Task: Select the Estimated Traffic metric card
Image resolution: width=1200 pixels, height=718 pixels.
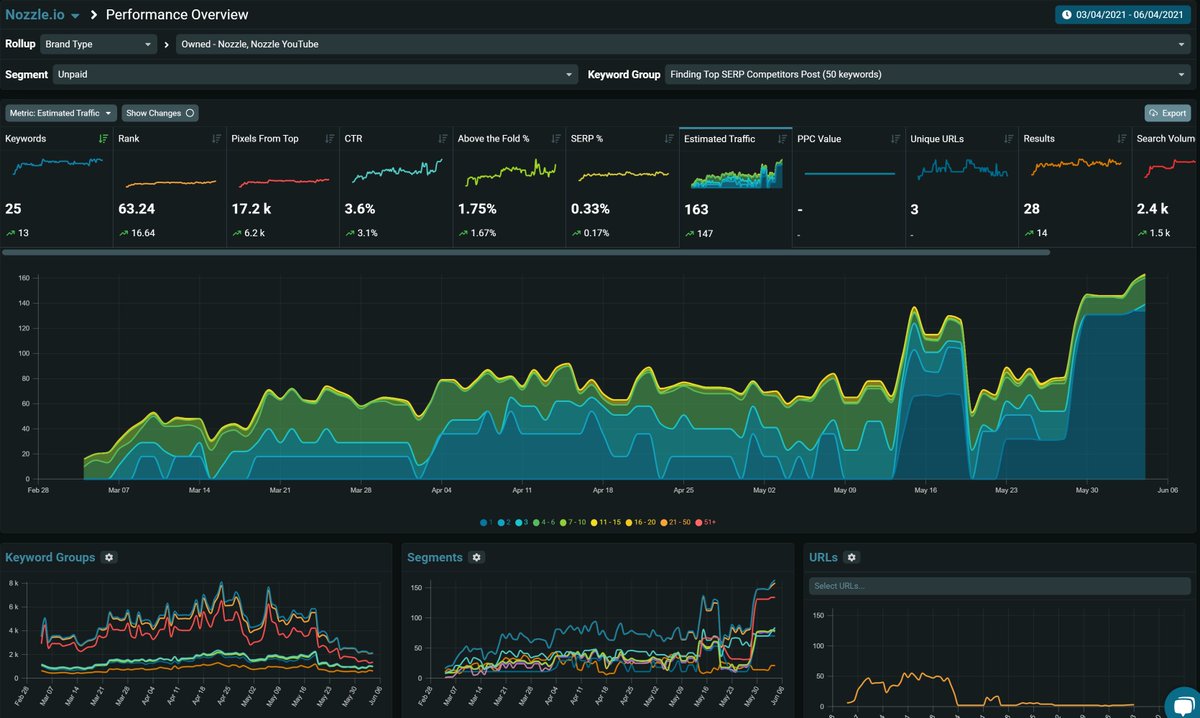Action: [x=734, y=186]
